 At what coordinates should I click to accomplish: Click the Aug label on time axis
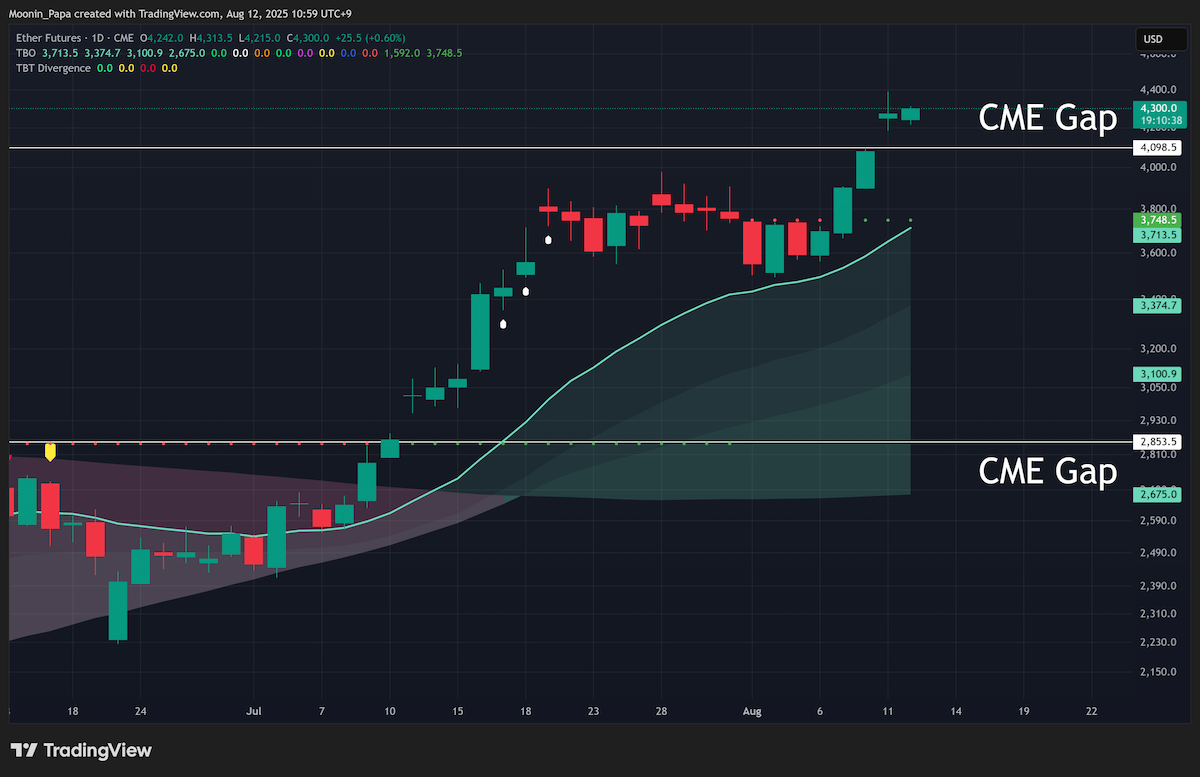753,712
